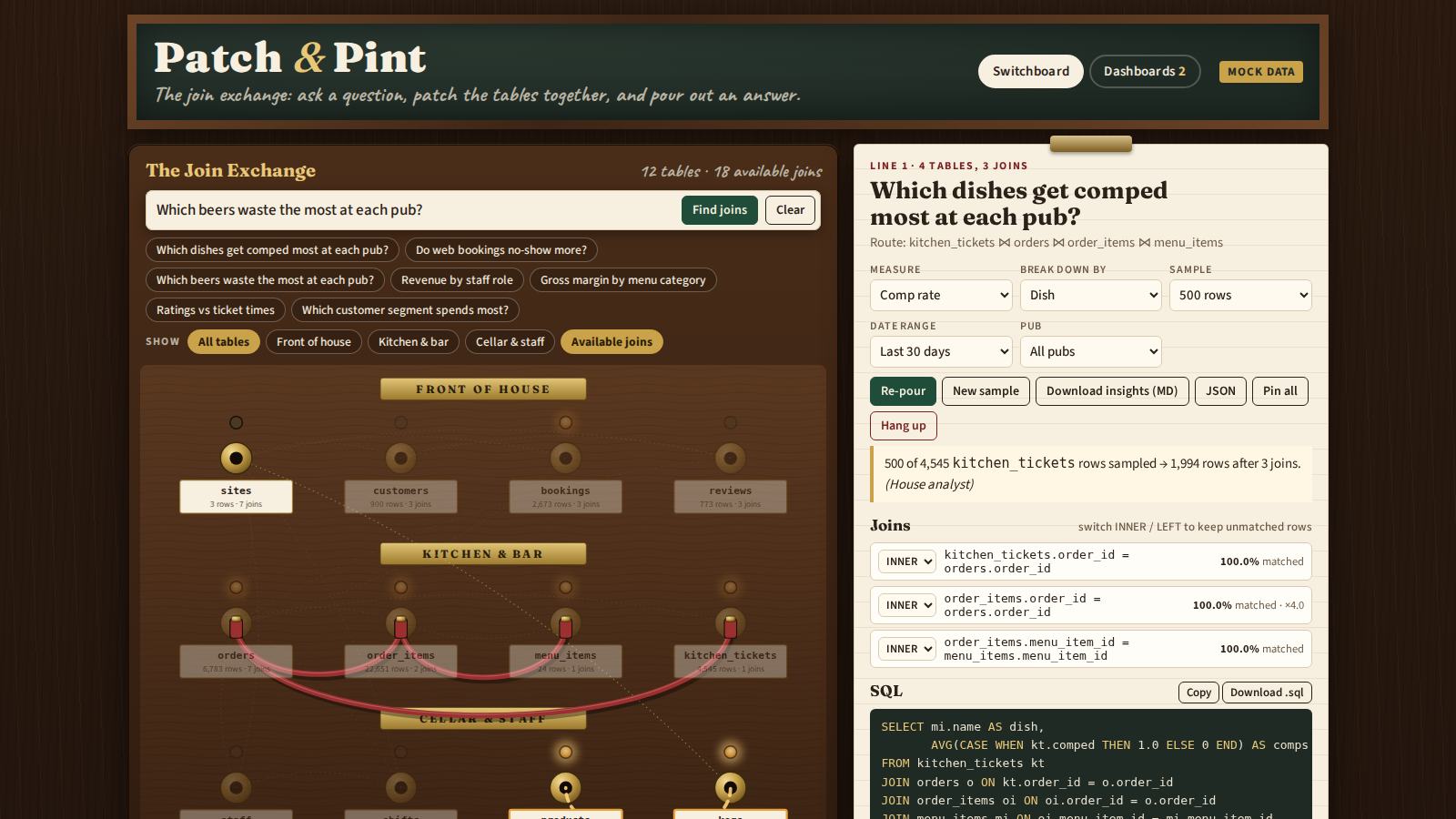Click the shifts table jack socket
The height and width of the screenshot is (819, 1456).
click(400, 787)
